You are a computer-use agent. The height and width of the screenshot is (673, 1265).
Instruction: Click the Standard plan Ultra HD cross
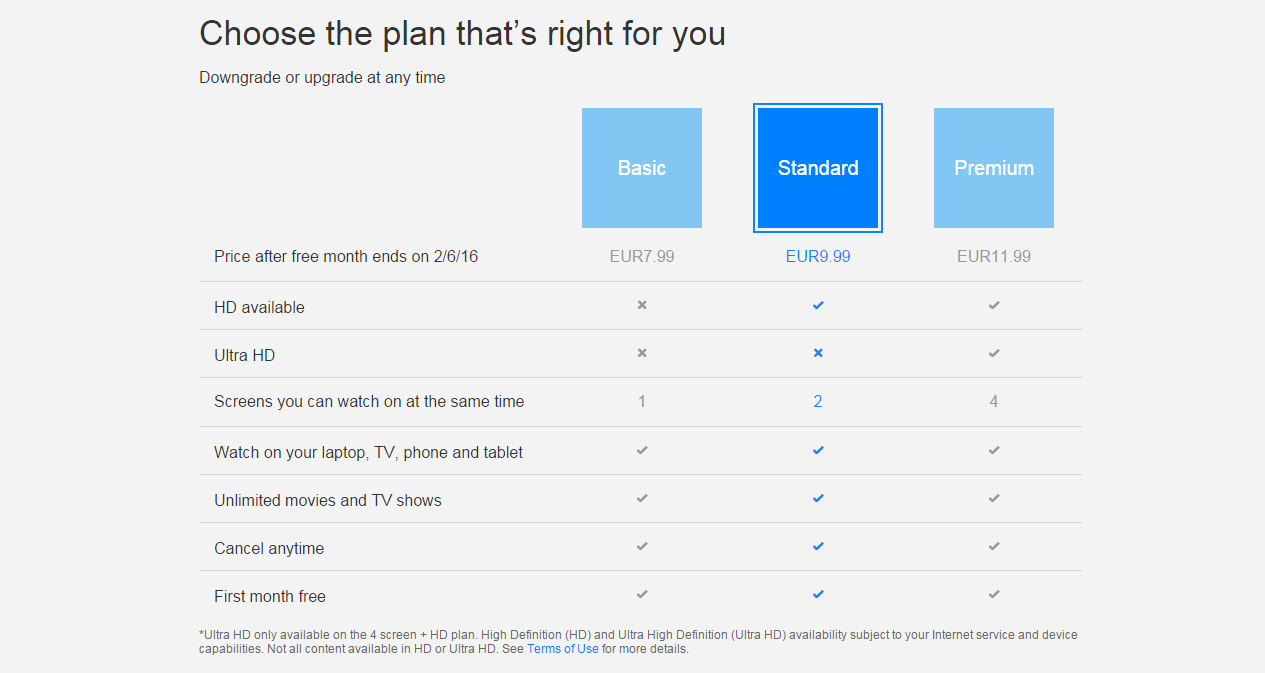(818, 353)
